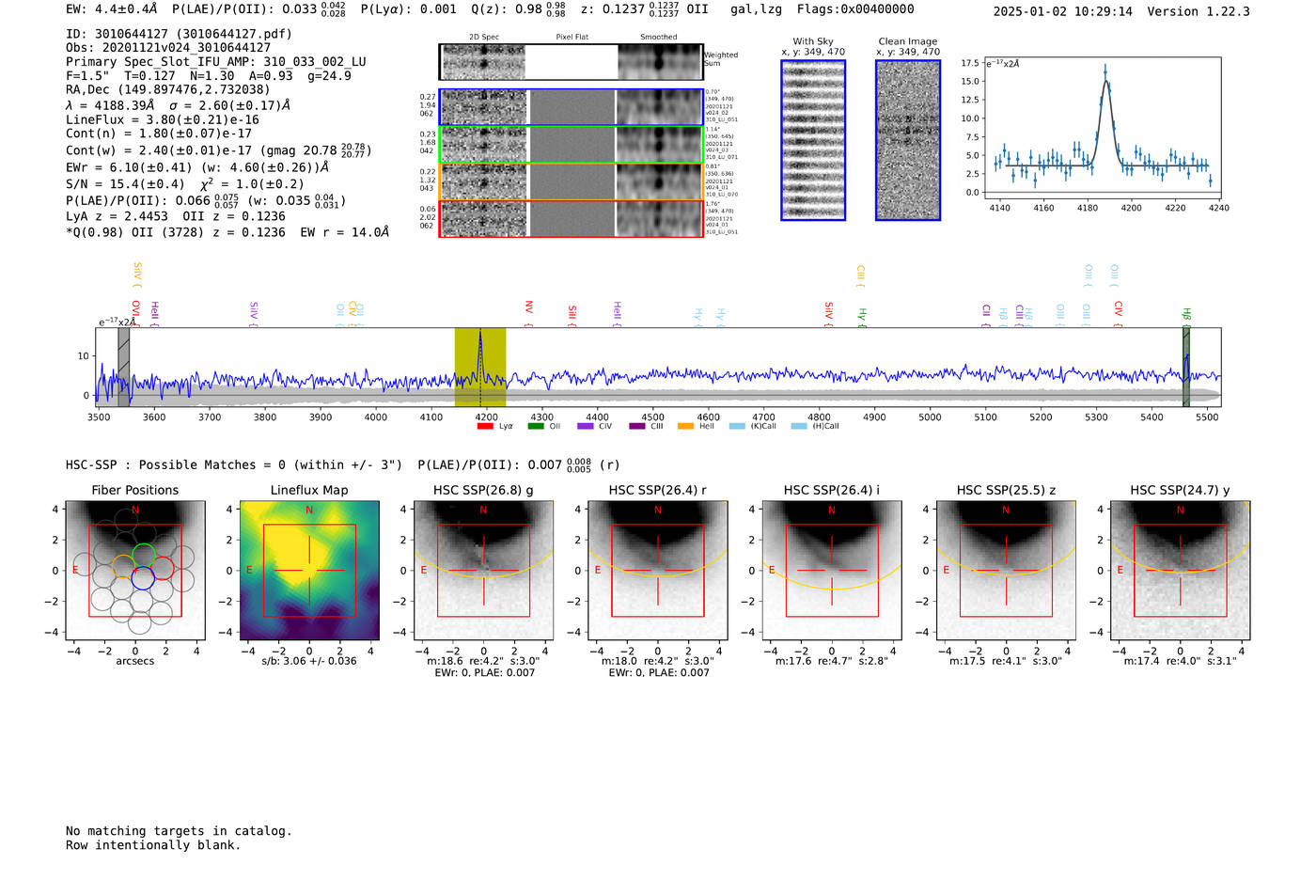The image size is (1316, 896).
Task: Click the 'HSC-SSP : Possible Matches = 0' text
Action: tap(234, 465)
